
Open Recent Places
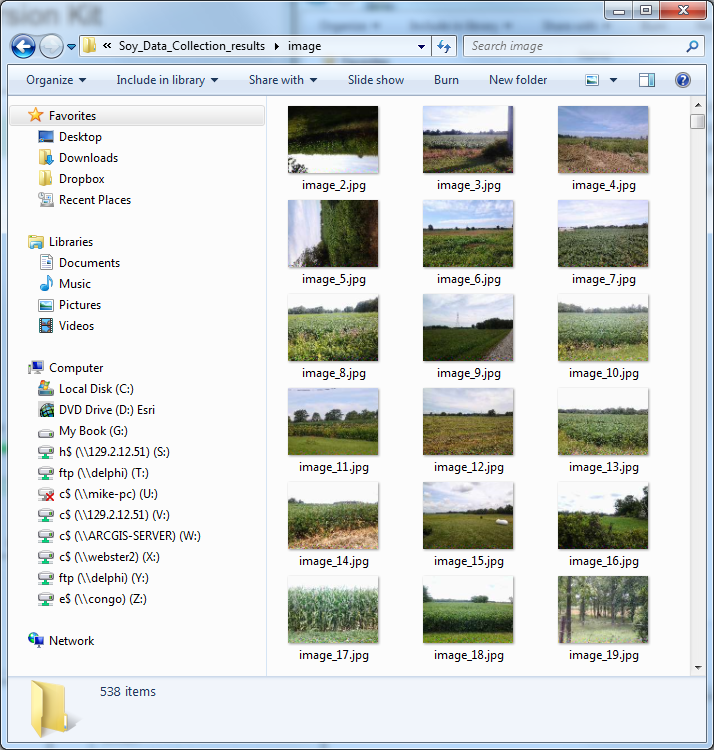click(95, 200)
